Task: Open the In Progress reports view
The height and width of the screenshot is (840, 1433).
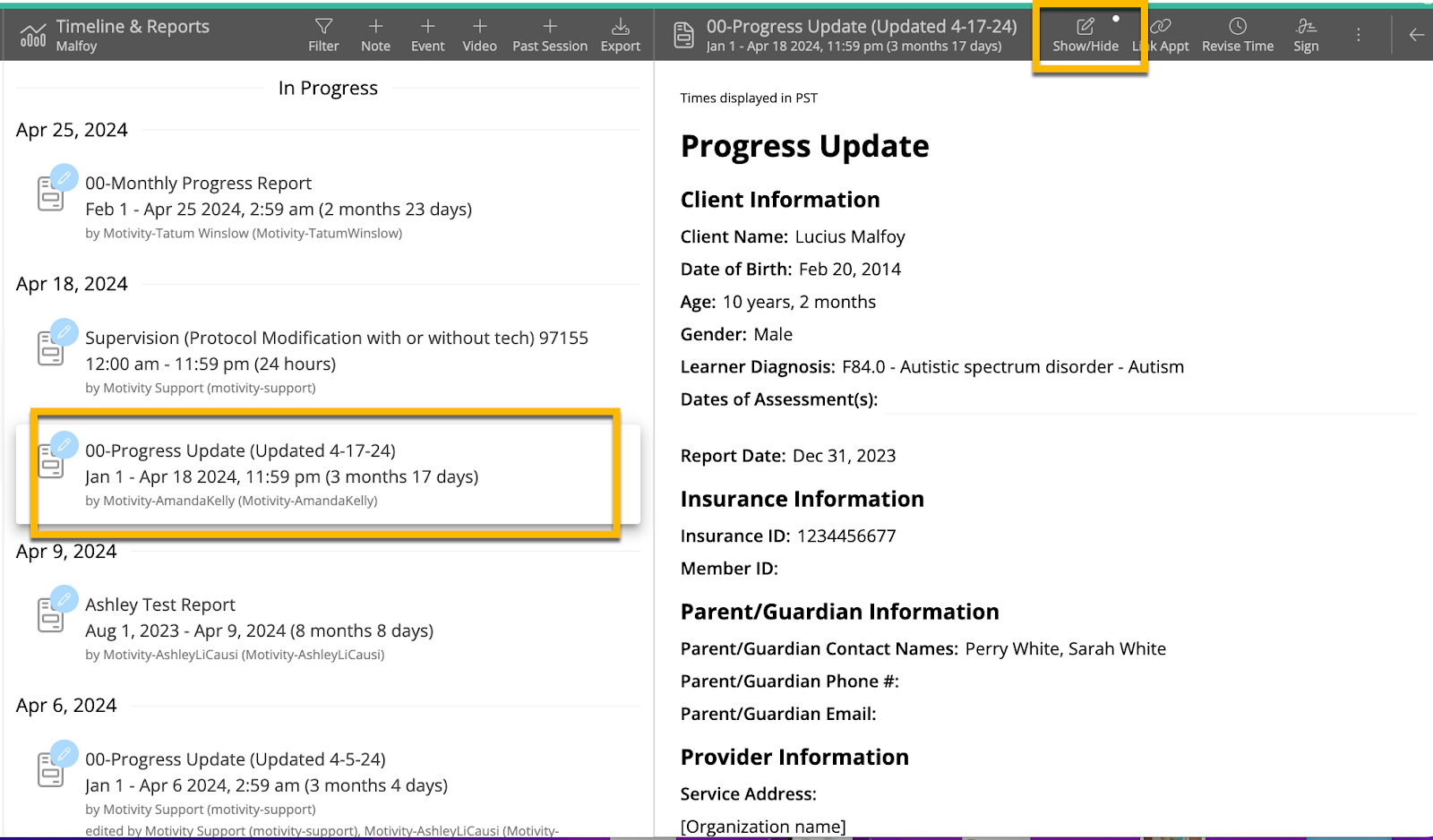Action: tap(328, 88)
